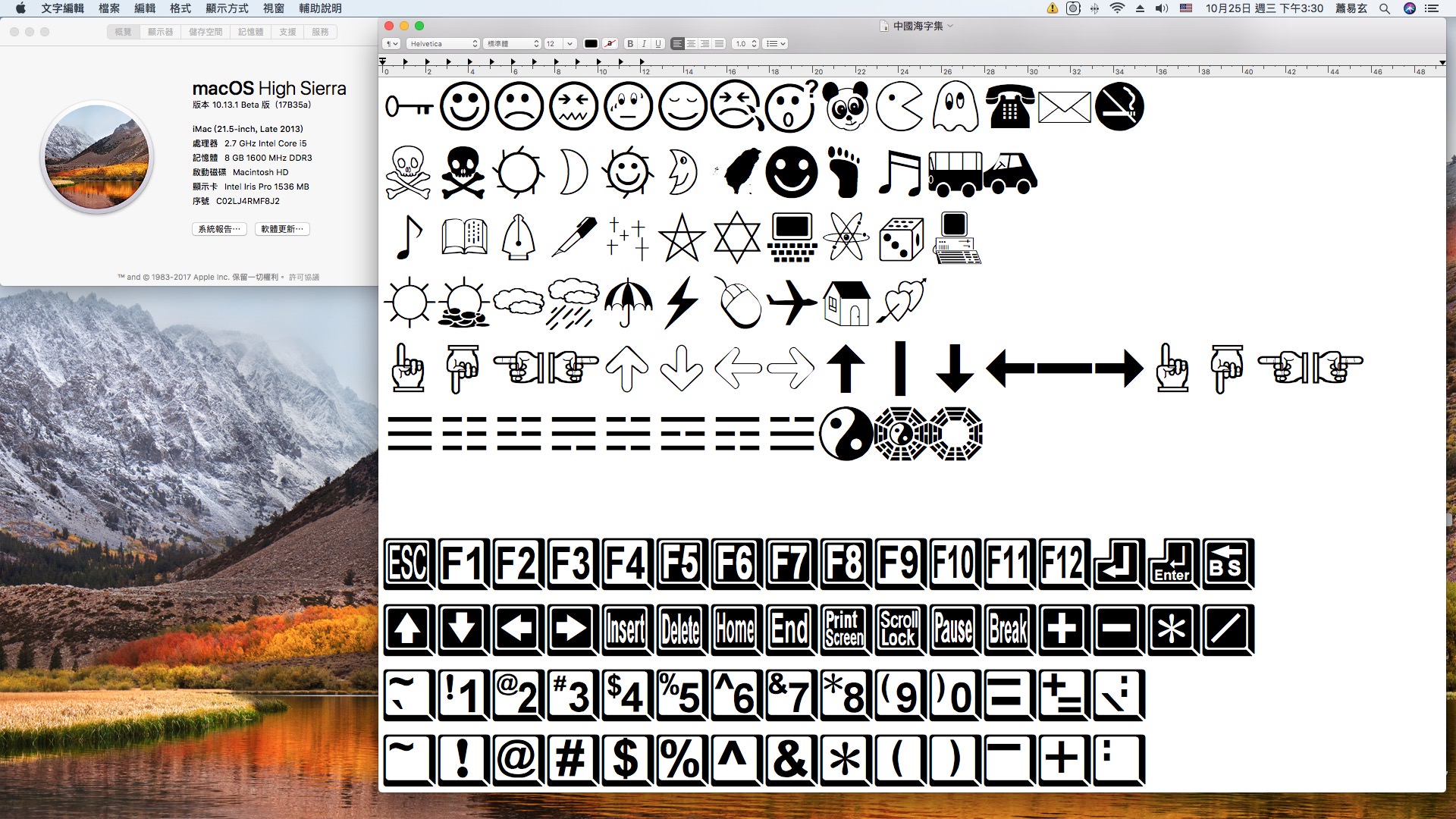Toggle italic text formatting
Viewport: 1456px width, 819px height.
tap(644, 44)
